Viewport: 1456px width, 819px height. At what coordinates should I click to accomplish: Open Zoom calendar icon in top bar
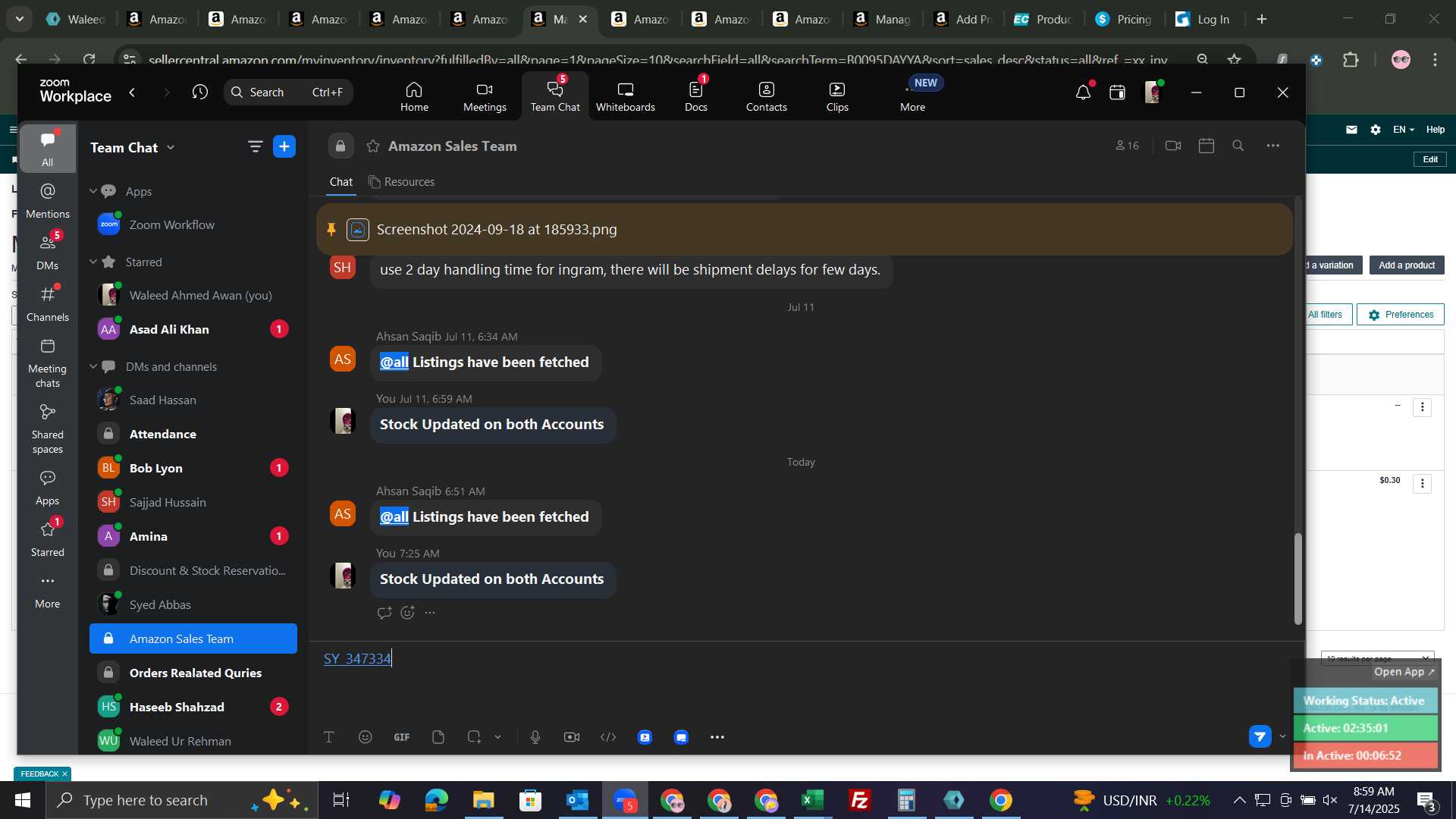(1117, 93)
